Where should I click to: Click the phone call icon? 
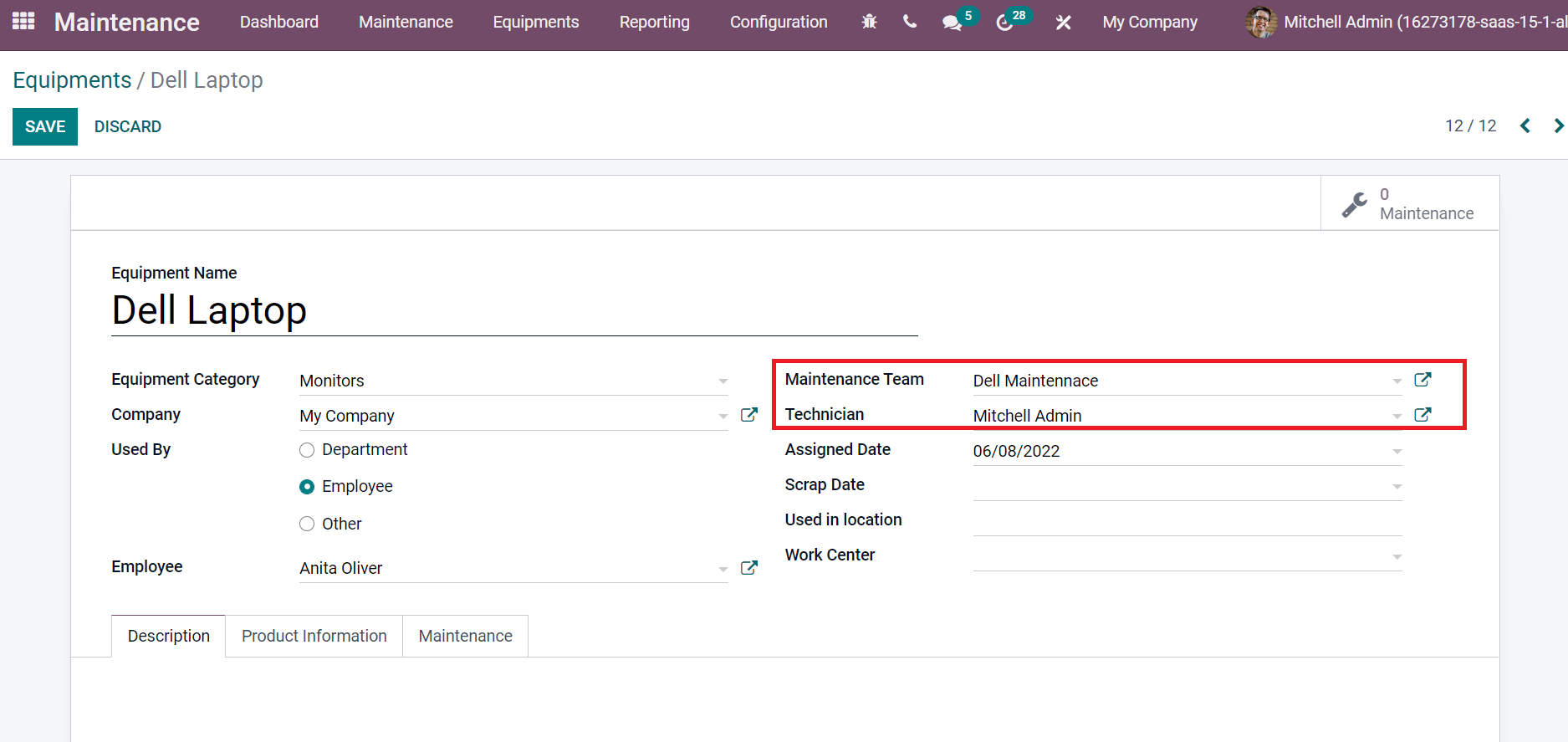coord(910,22)
